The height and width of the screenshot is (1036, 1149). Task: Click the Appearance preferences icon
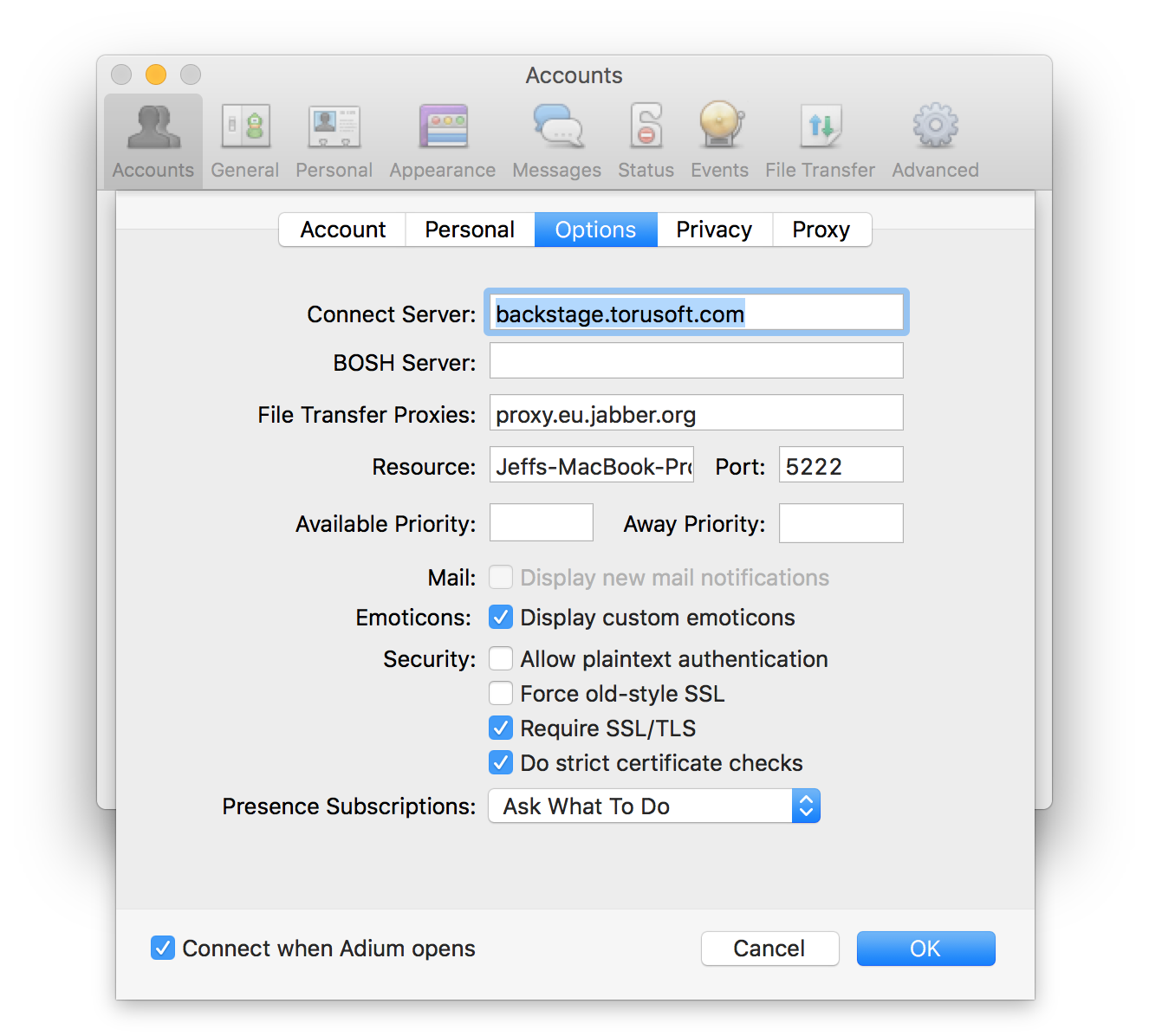[x=442, y=137]
